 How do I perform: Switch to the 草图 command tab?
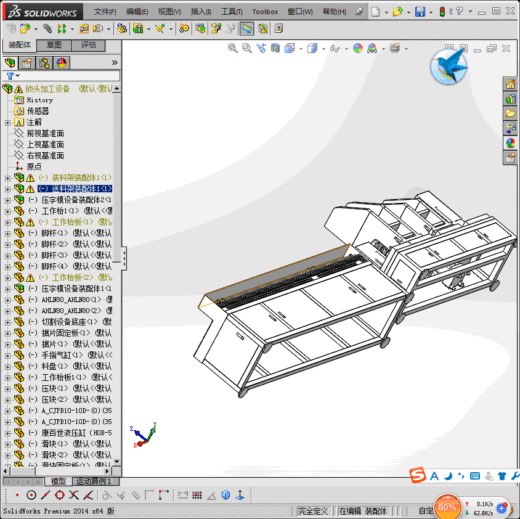(54, 45)
